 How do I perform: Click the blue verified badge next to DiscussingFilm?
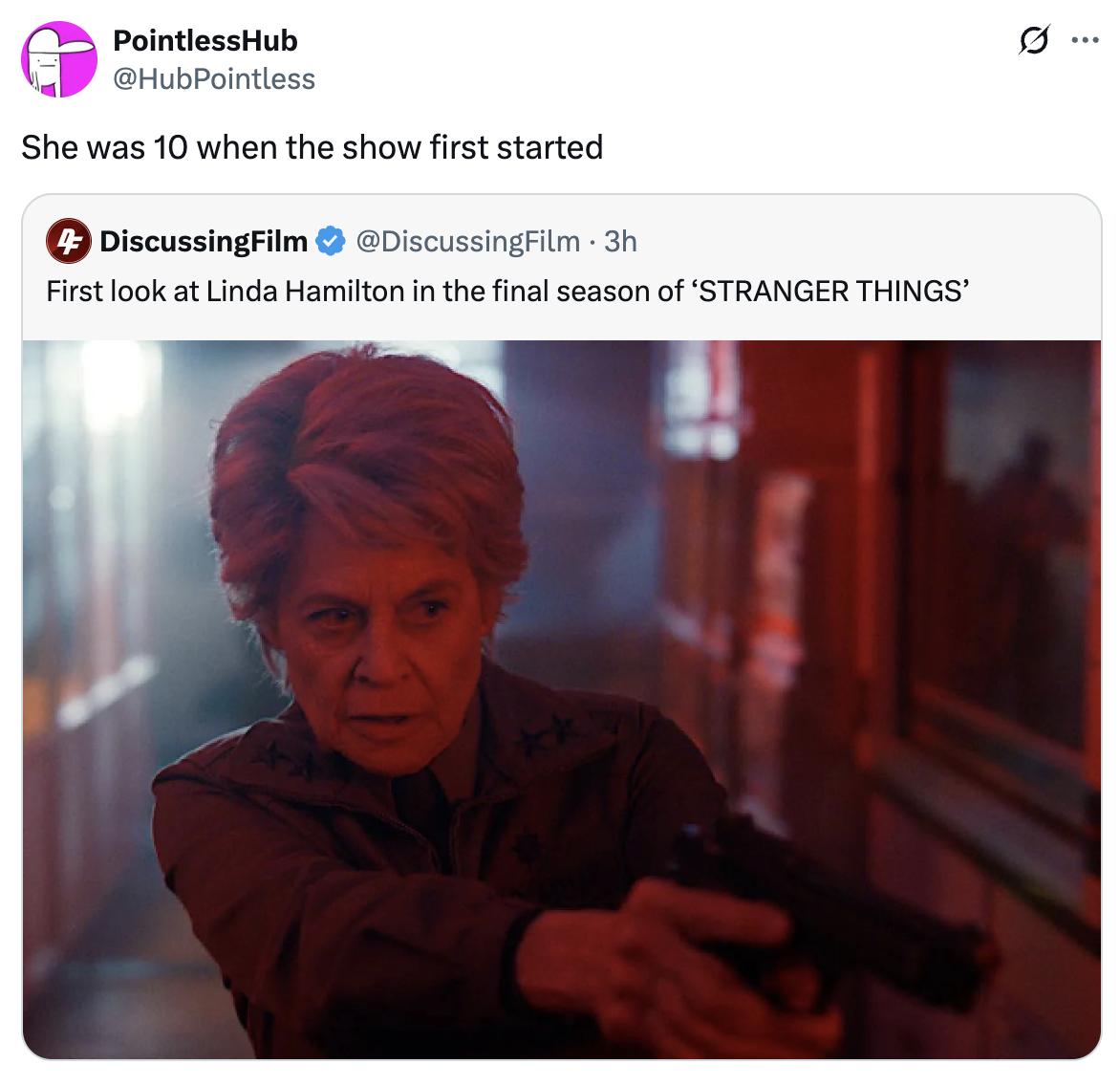click(x=330, y=241)
